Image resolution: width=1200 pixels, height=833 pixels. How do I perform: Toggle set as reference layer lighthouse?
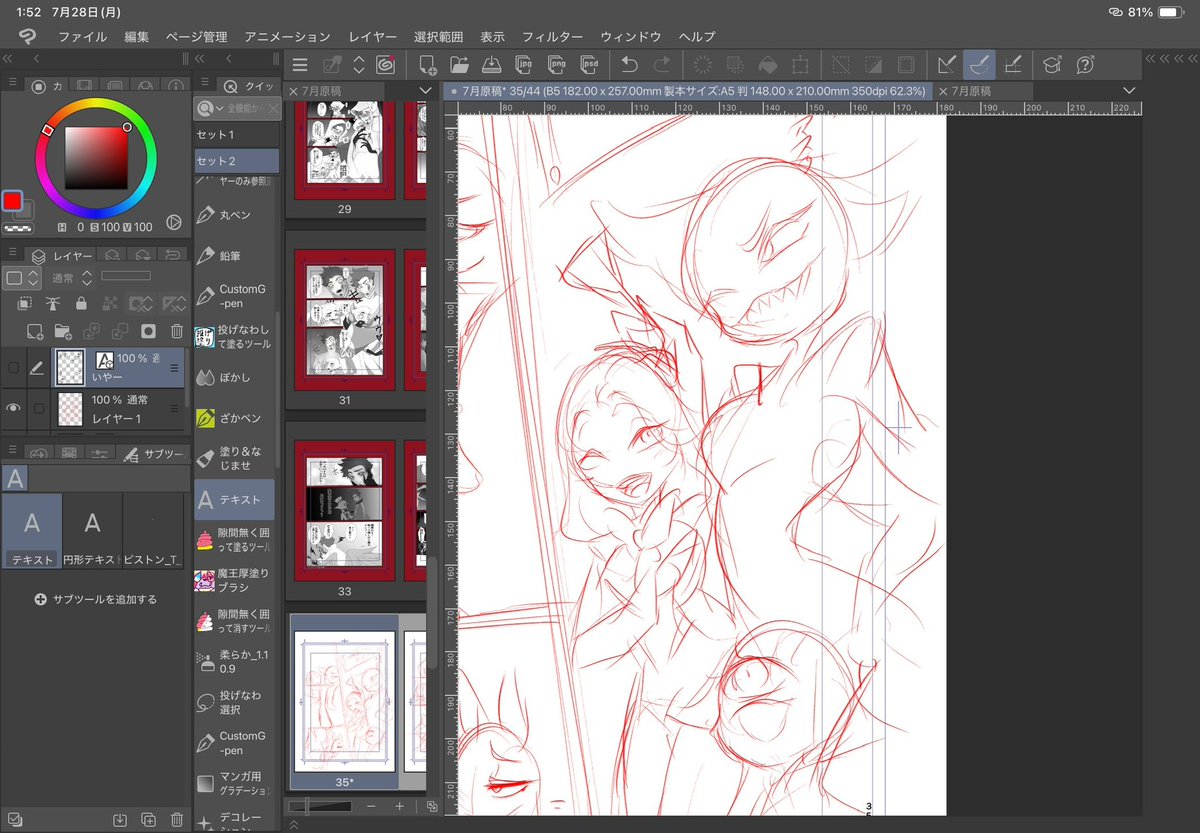pyautogui.click(x=53, y=303)
